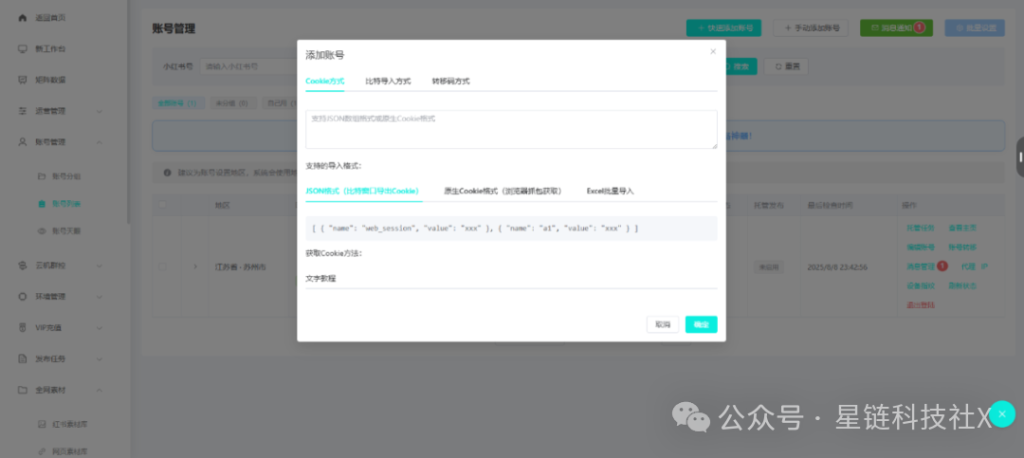Click the 账号转移 action link

963,248
